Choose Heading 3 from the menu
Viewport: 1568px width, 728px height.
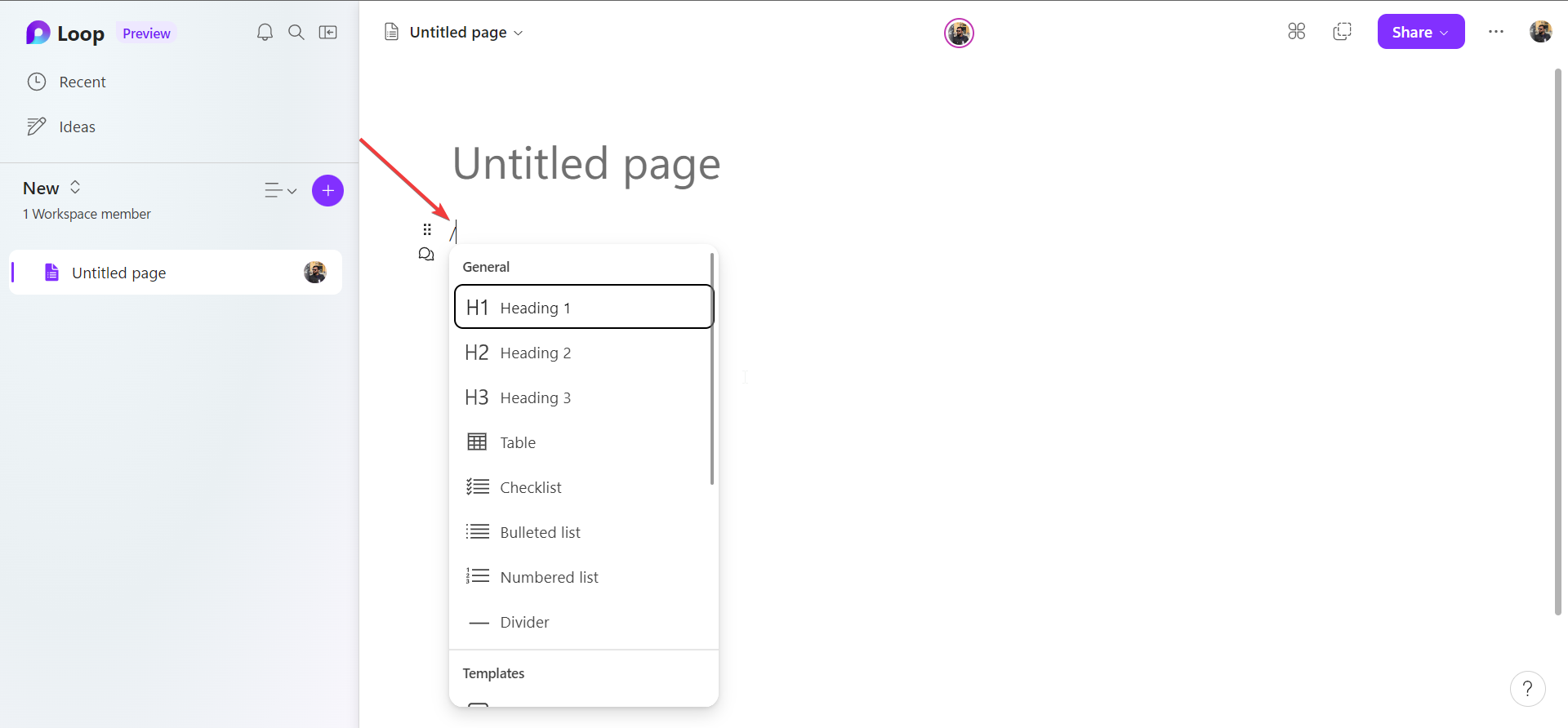pos(584,397)
